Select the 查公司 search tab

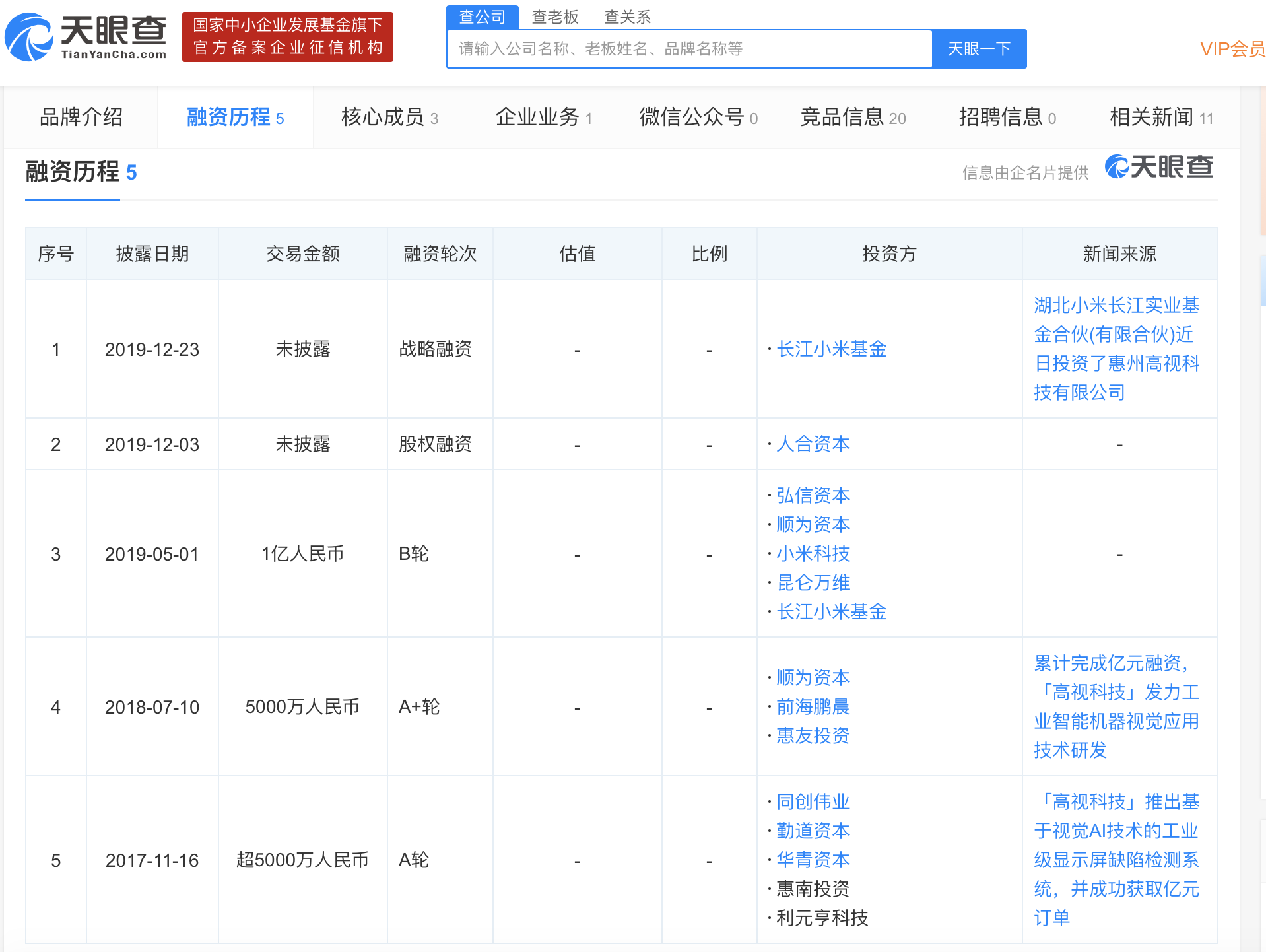tap(483, 17)
